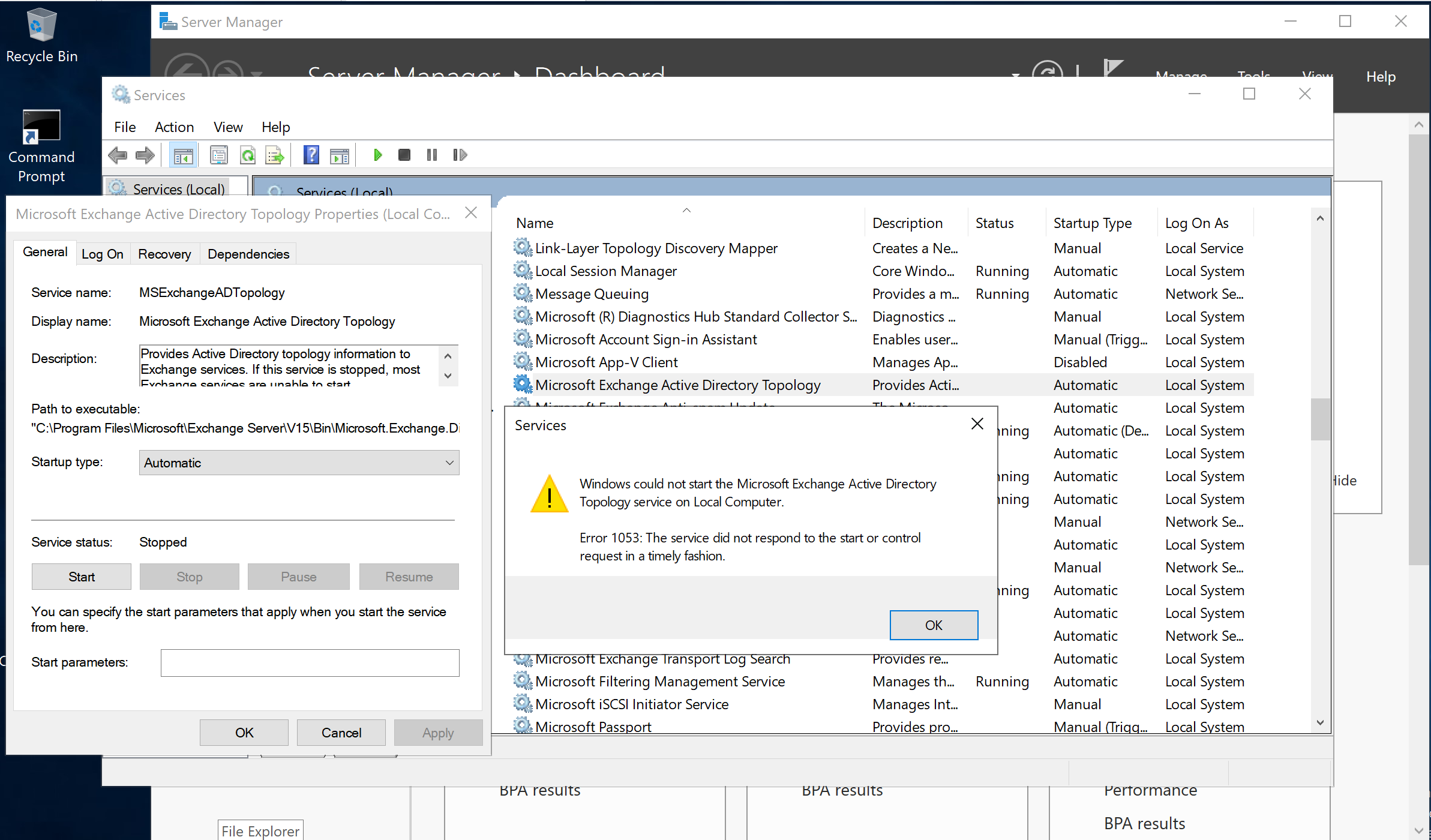Click the Forward arrow in Services toolbar
The image size is (1431, 840).
[x=145, y=155]
